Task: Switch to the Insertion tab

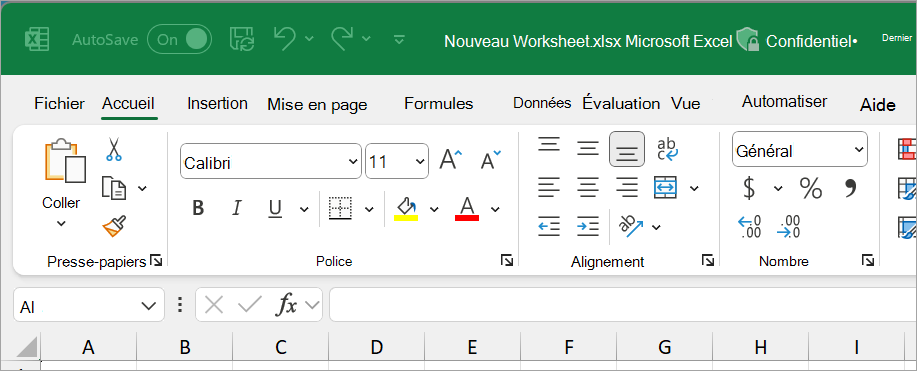Action: pyautogui.click(x=217, y=104)
